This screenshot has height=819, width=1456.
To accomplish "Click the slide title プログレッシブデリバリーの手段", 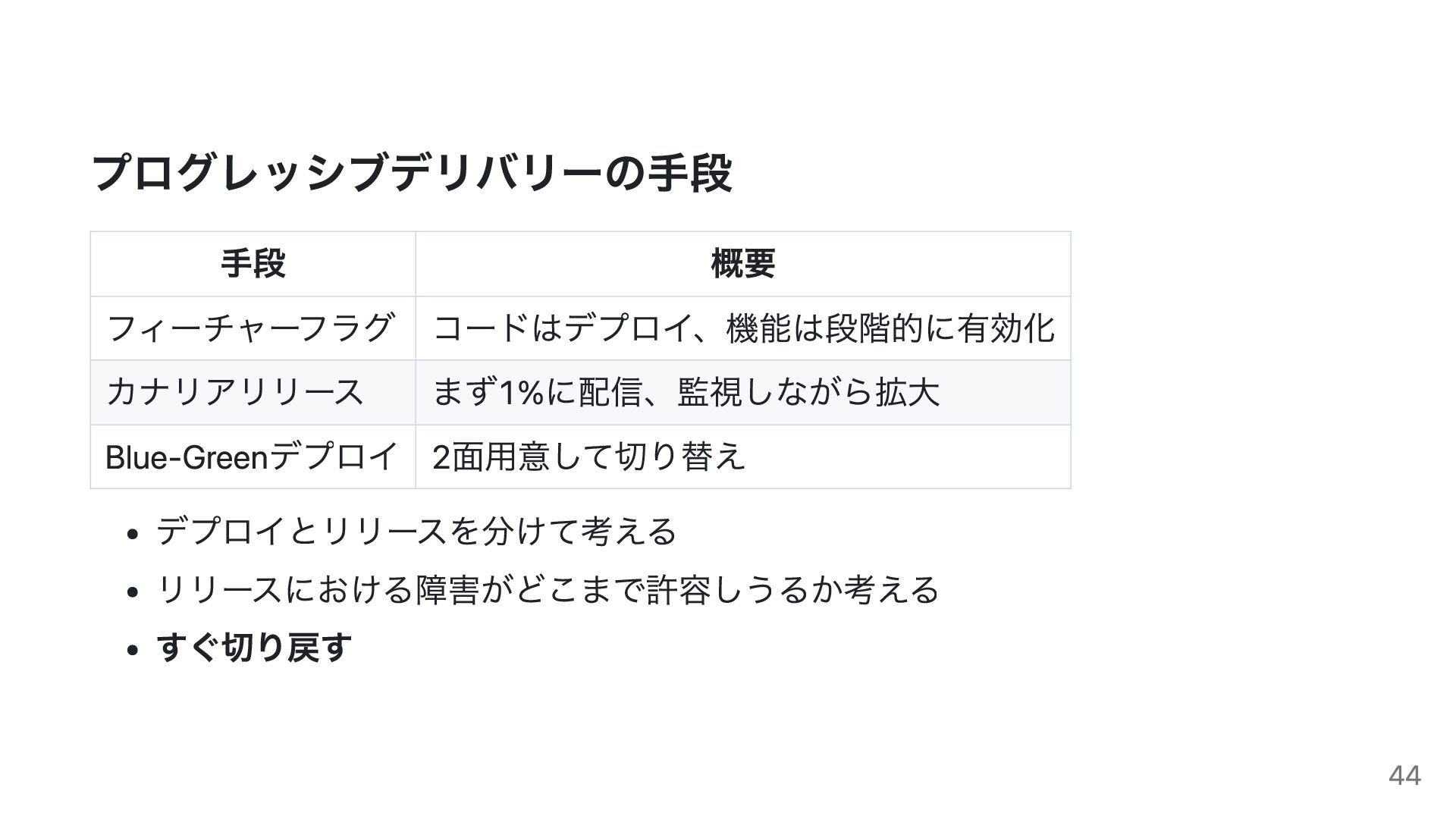I will point(412,173).
